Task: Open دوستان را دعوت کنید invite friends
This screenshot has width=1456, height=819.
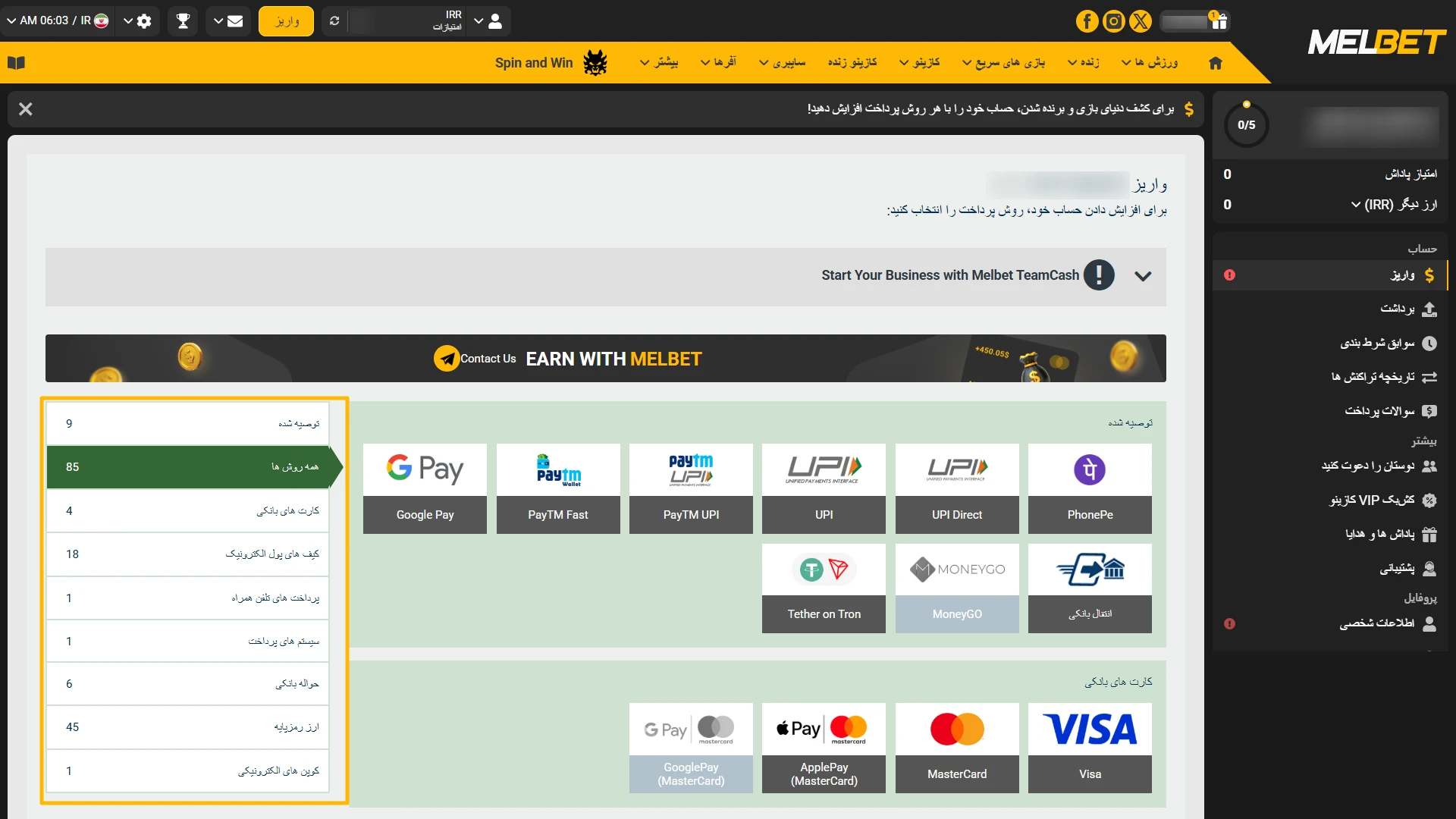Action: (x=1330, y=466)
